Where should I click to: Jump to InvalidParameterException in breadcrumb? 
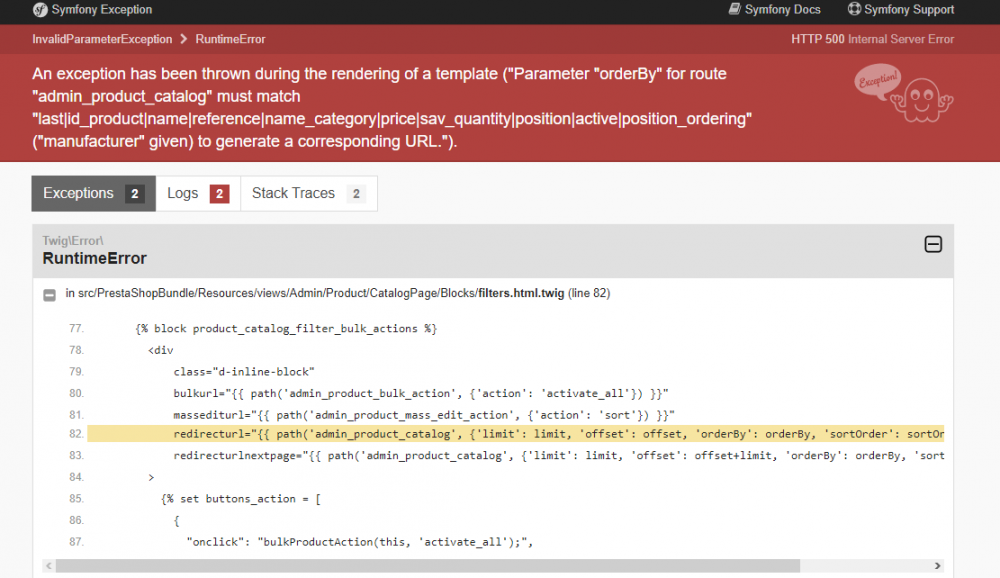(101, 39)
